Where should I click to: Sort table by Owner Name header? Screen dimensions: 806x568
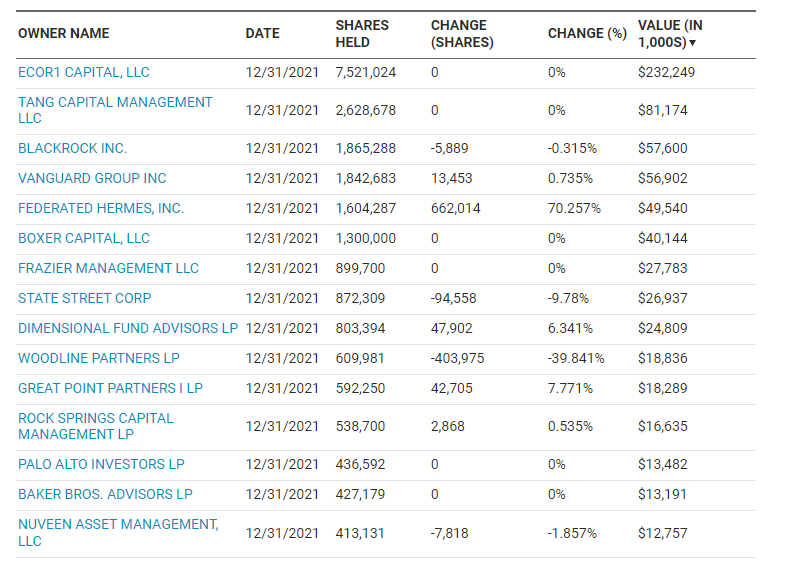[x=64, y=33]
